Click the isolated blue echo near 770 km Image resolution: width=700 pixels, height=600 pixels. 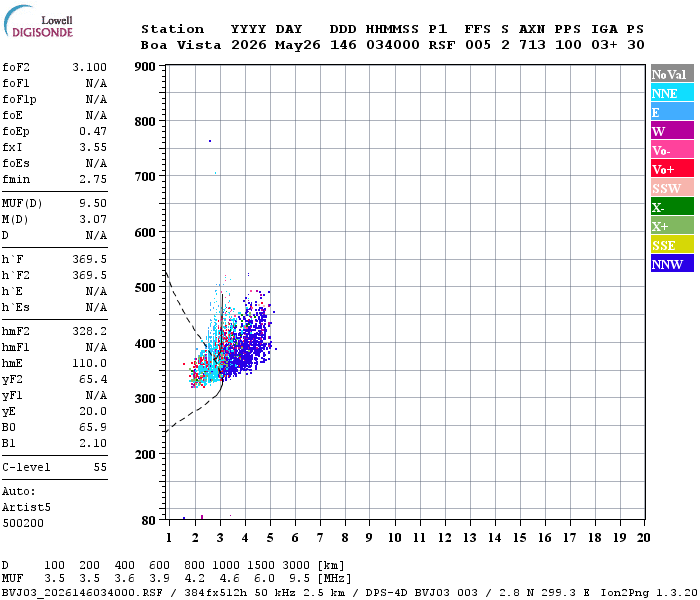[210, 141]
